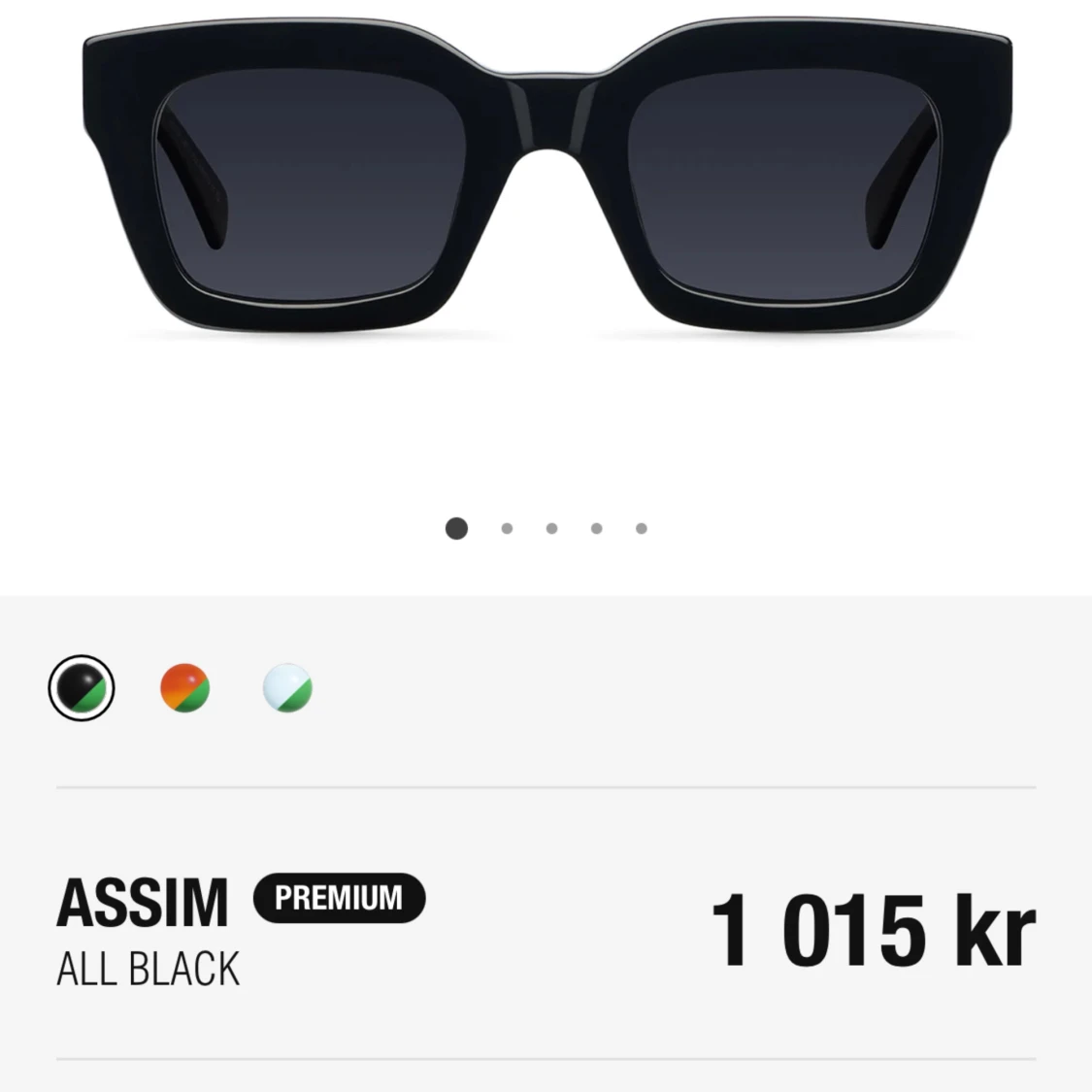
Task: Tap the PREMIUM badge
Action: click(339, 898)
